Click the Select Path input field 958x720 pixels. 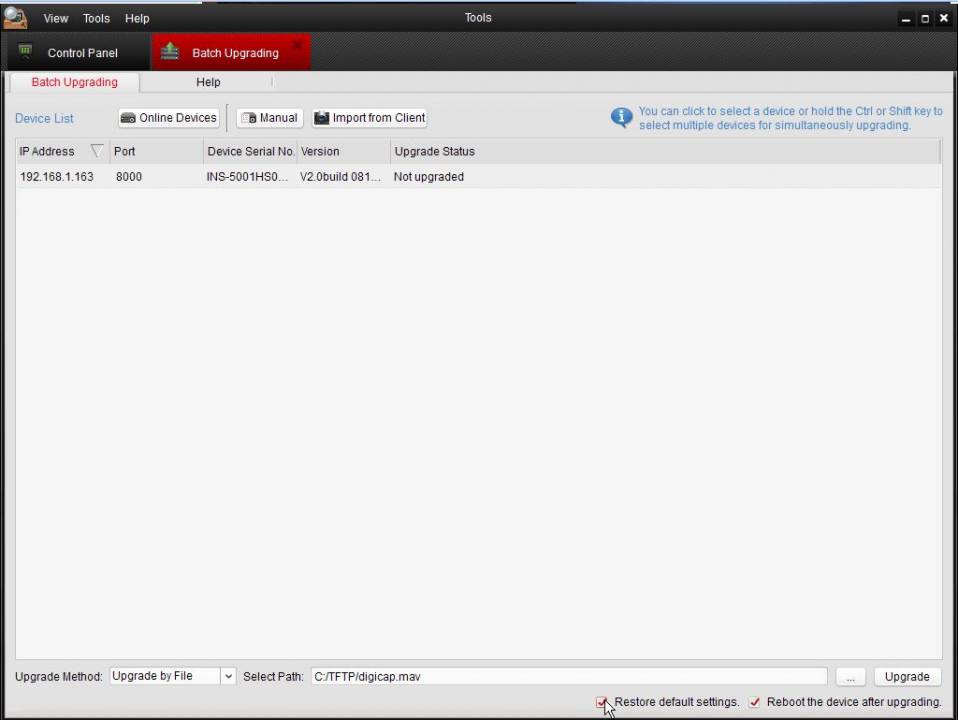click(x=568, y=677)
